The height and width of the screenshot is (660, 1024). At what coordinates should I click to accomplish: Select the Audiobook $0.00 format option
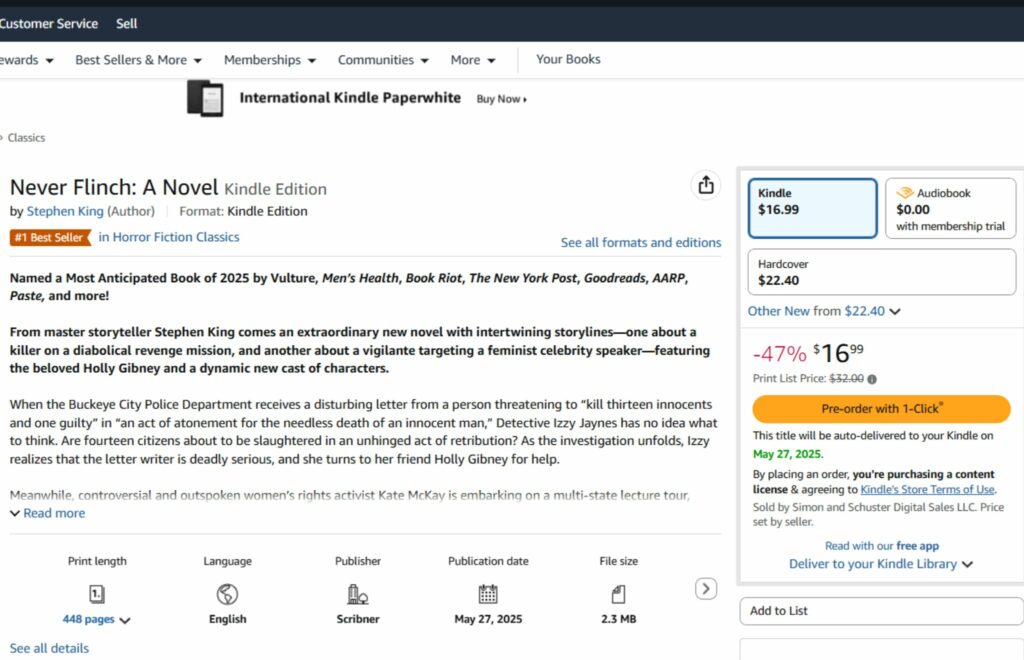(x=950, y=208)
